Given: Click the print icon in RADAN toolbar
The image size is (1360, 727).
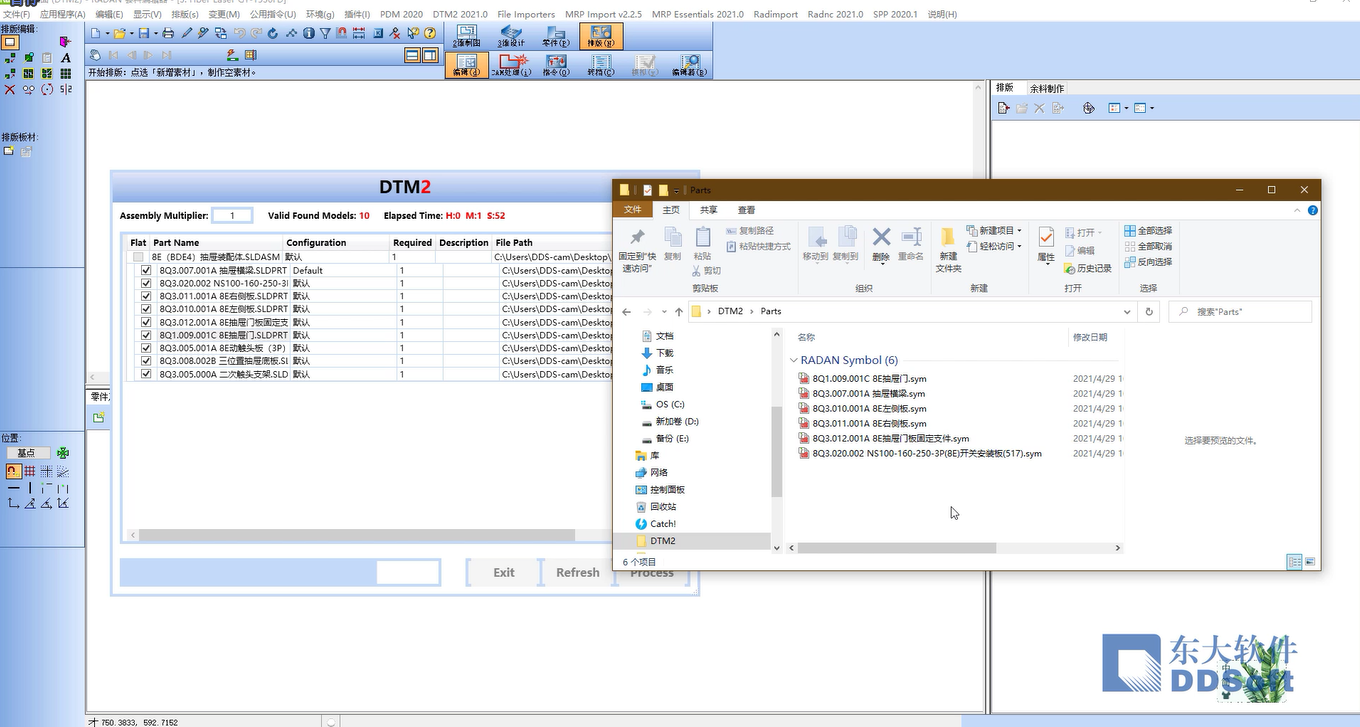Looking at the screenshot, I should (x=168, y=33).
